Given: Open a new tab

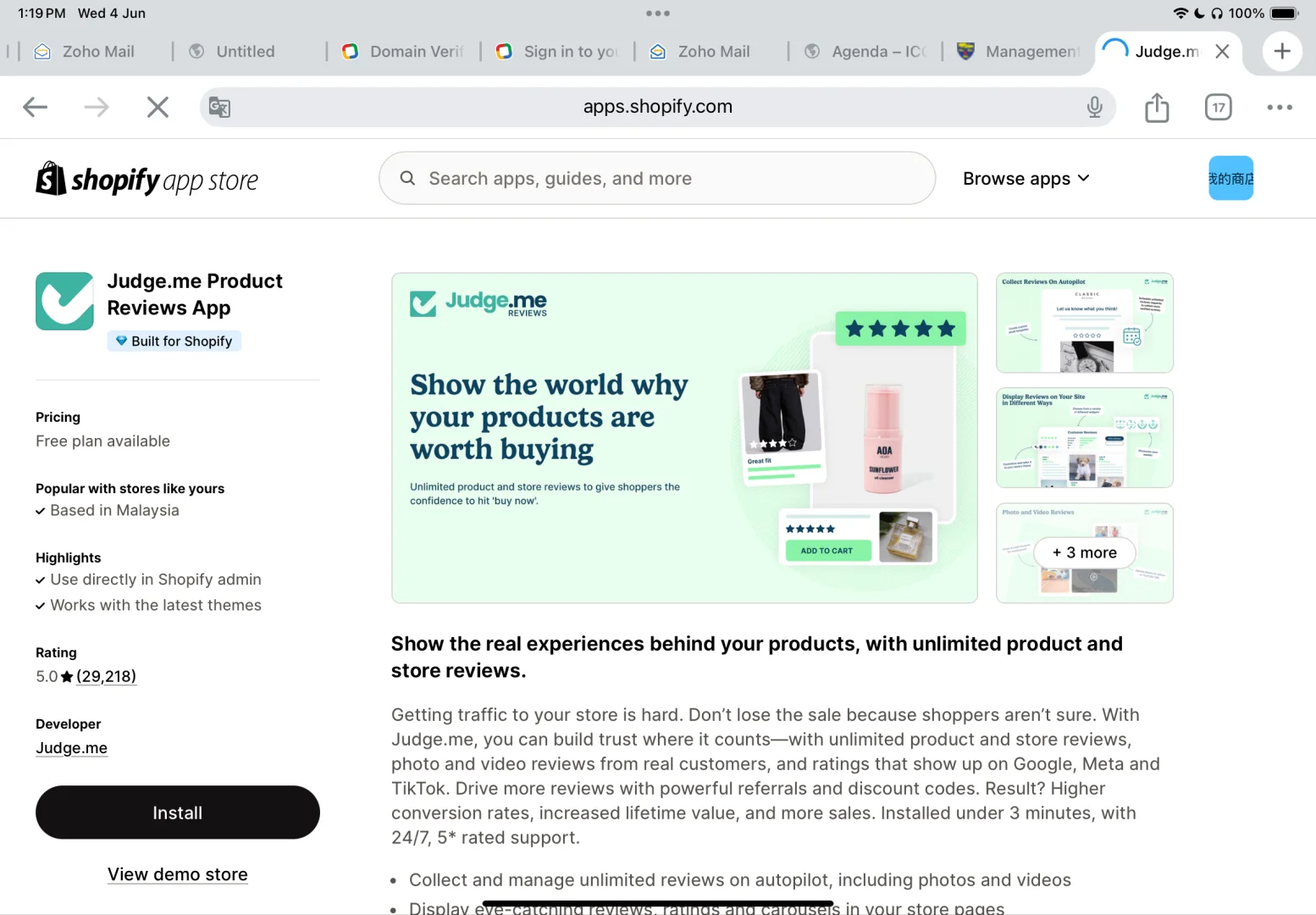Looking at the screenshot, I should (x=1282, y=52).
